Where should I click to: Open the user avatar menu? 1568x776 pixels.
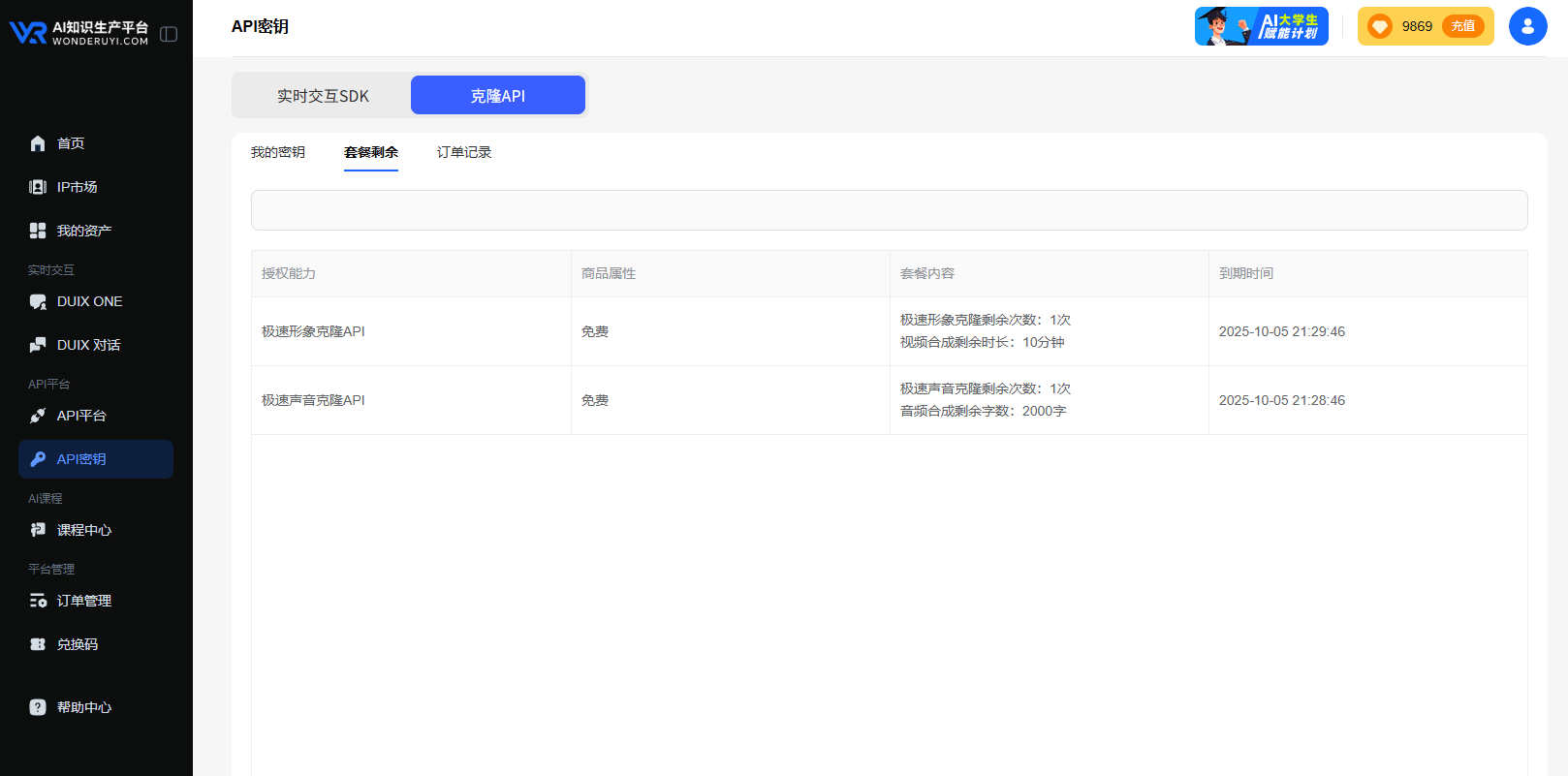pyautogui.click(x=1527, y=26)
